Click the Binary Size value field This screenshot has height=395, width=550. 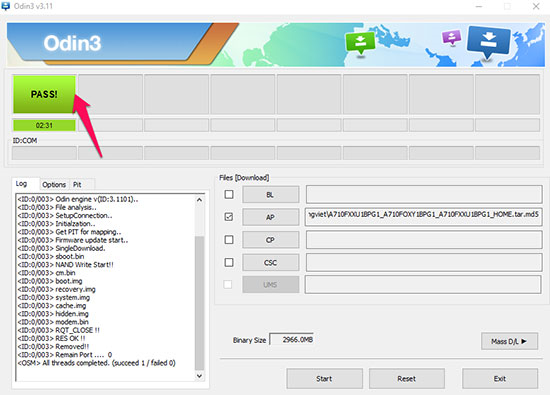[291, 339]
